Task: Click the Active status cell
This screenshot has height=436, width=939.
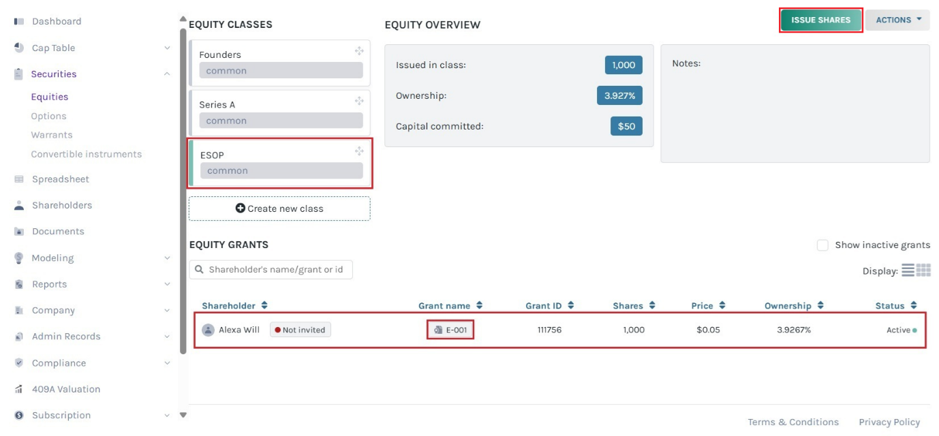Action: click(x=901, y=330)
